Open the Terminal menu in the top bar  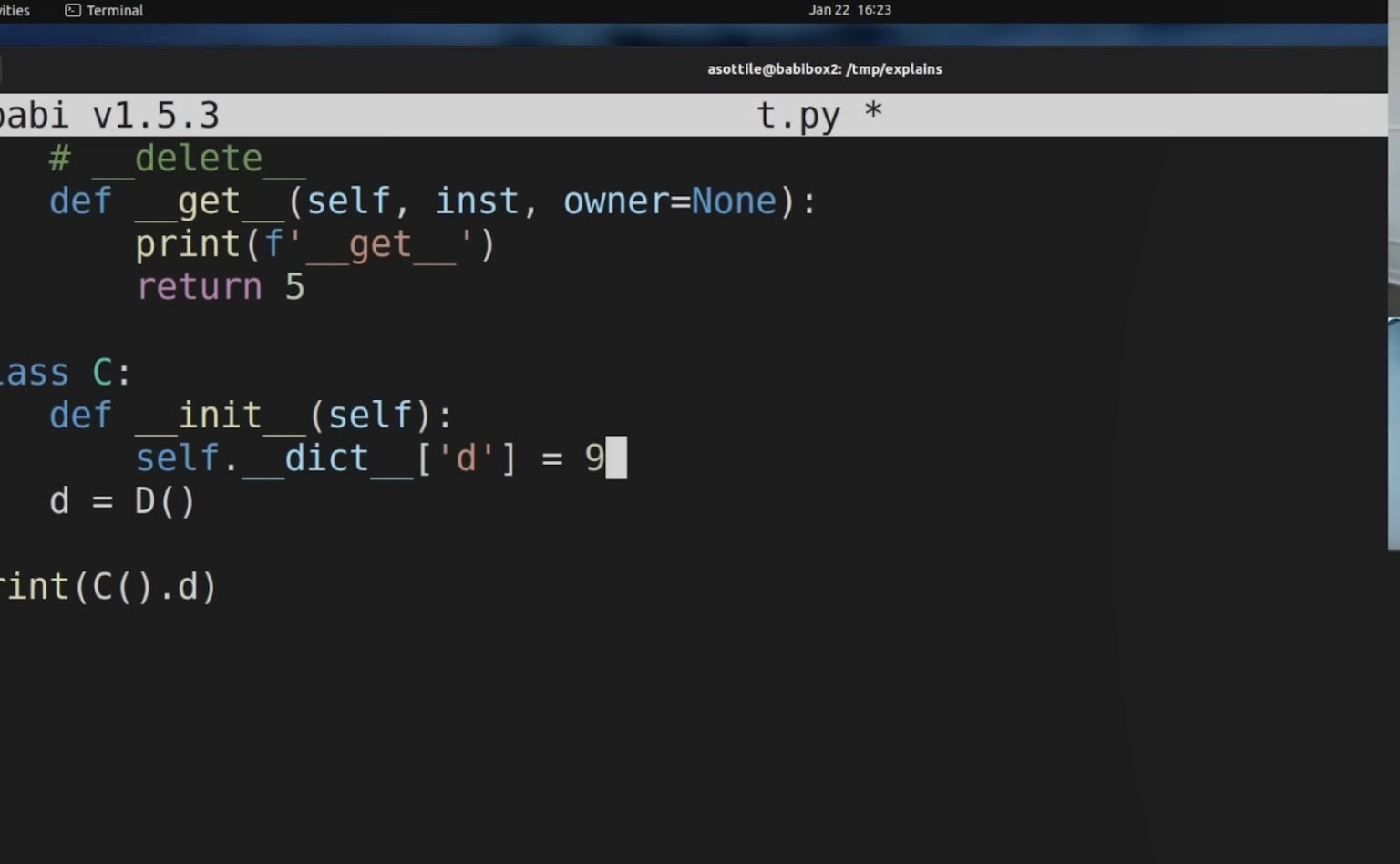click(x=114, y=10)
